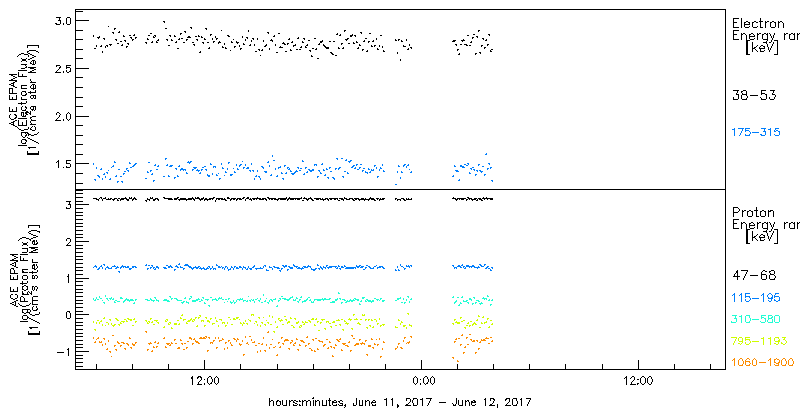Click the Proton Energy range legend heading
Screen dimensions: 800x410
point(766,224)
